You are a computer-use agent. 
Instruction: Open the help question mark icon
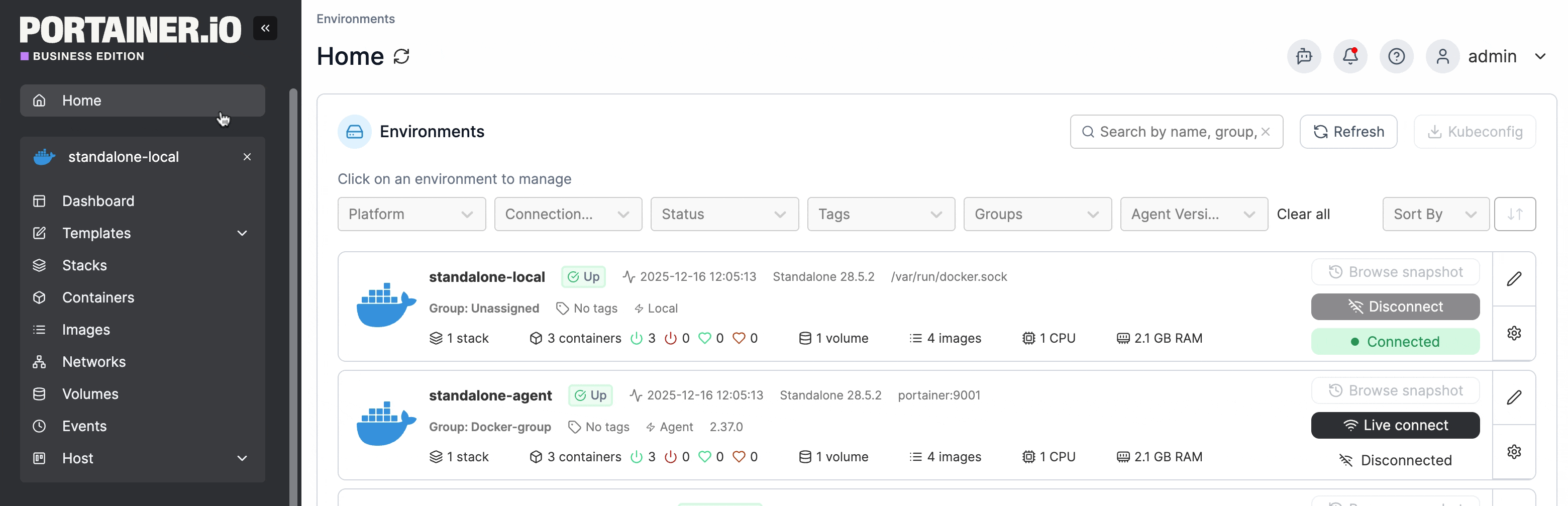click(1396, 57)
